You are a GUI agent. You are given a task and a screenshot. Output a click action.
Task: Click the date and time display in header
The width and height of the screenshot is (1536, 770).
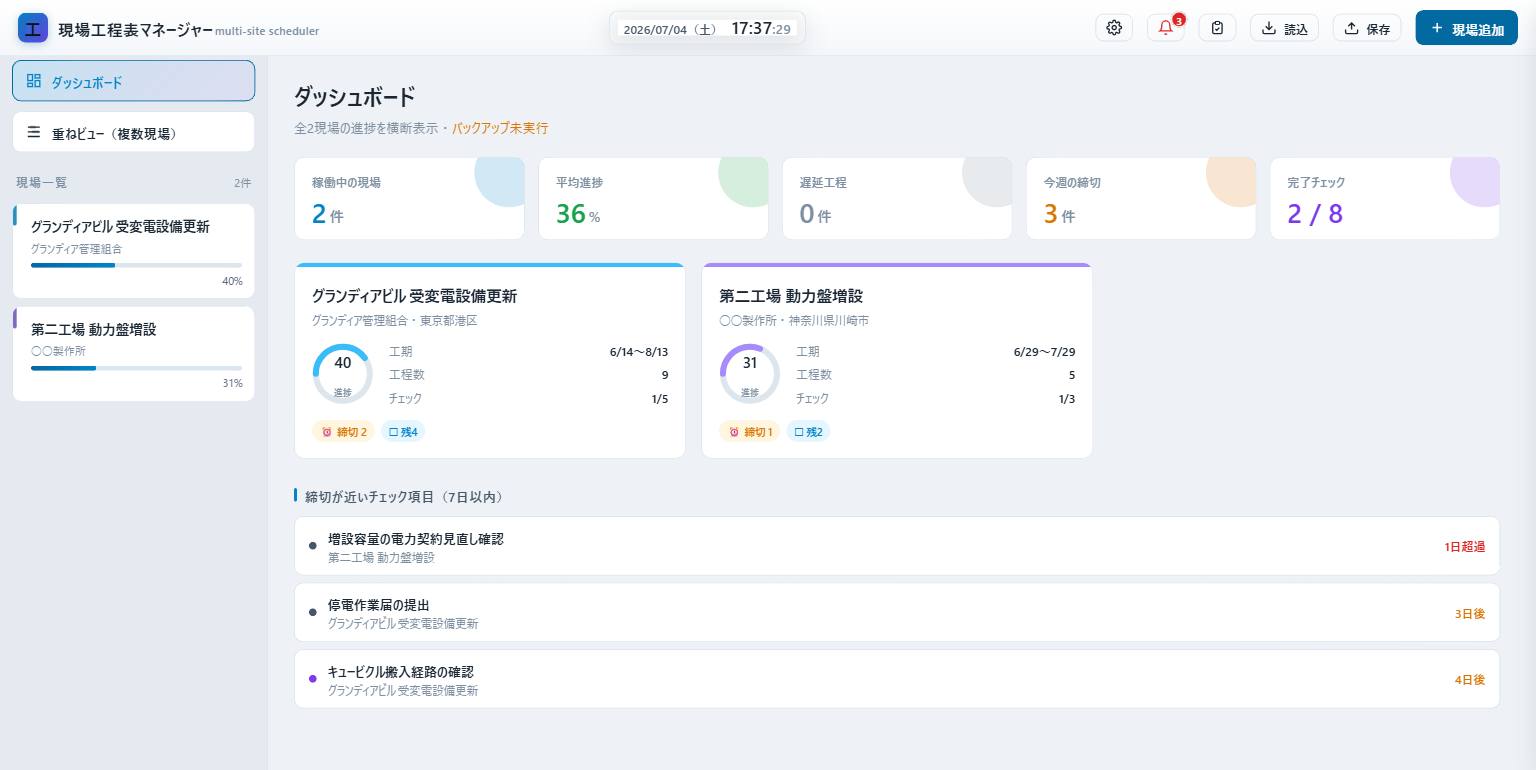coord(707,29)
